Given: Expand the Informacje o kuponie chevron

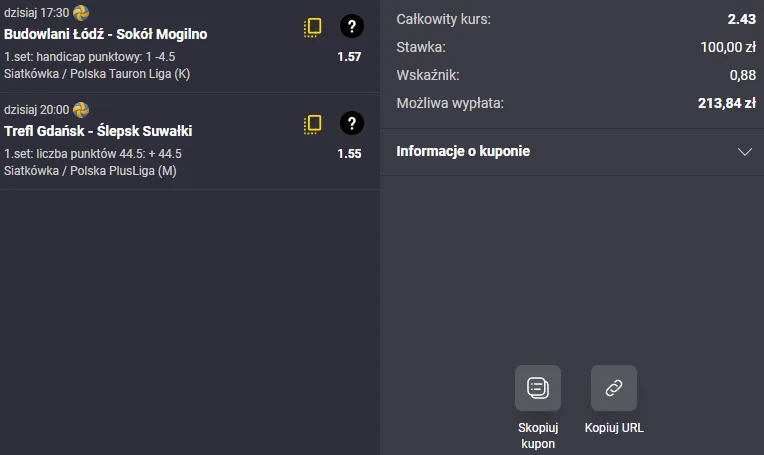Looking at the screenshot, I should 744,152.
